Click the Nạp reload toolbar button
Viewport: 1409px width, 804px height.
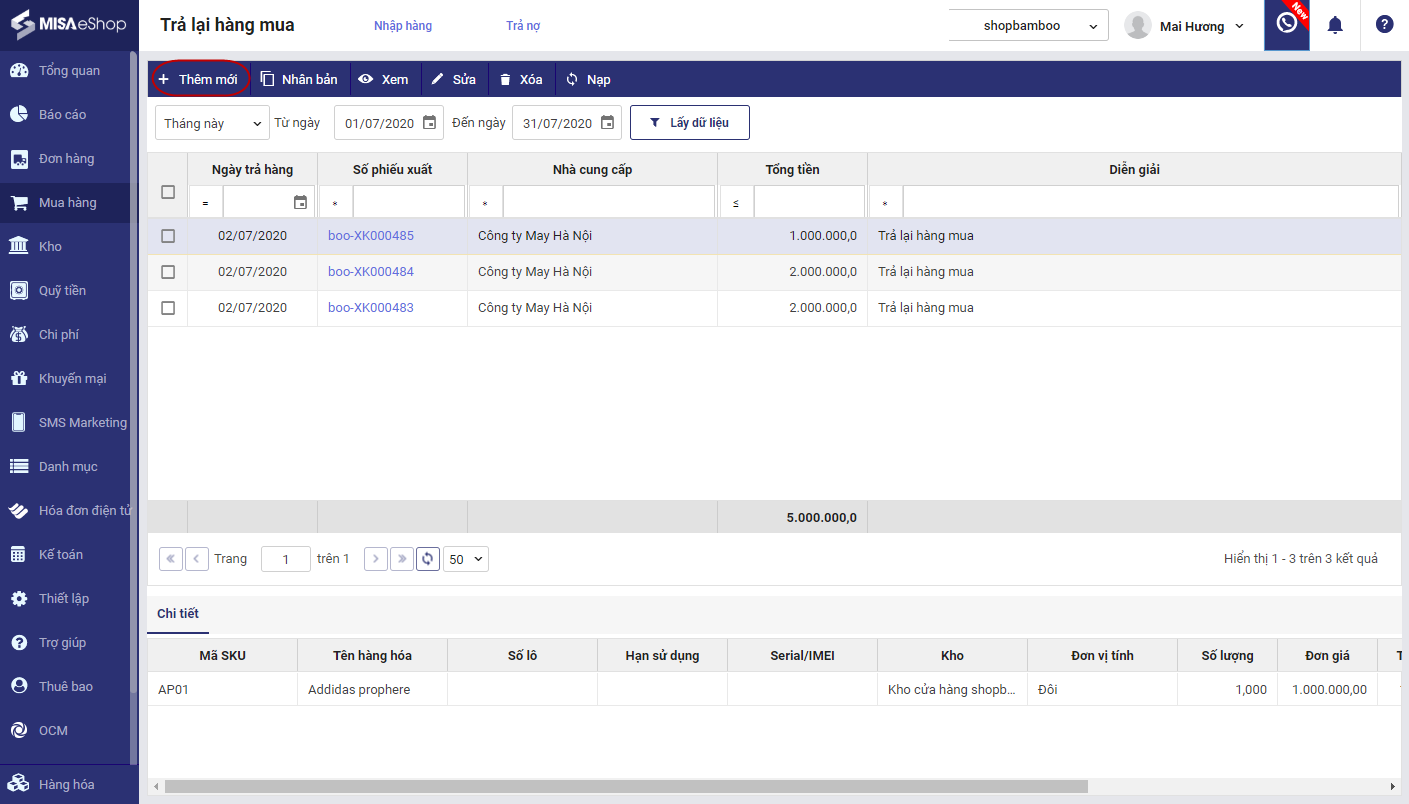click(x=587, y=79)
